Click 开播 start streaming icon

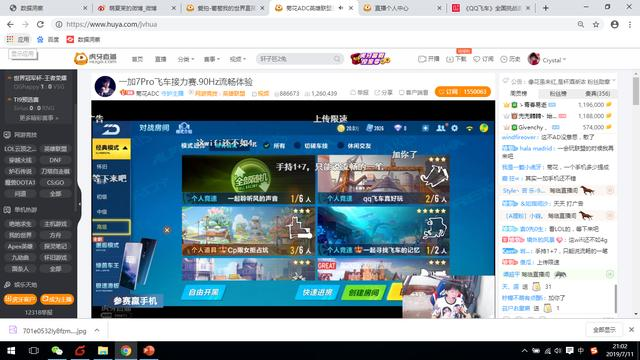422,59
